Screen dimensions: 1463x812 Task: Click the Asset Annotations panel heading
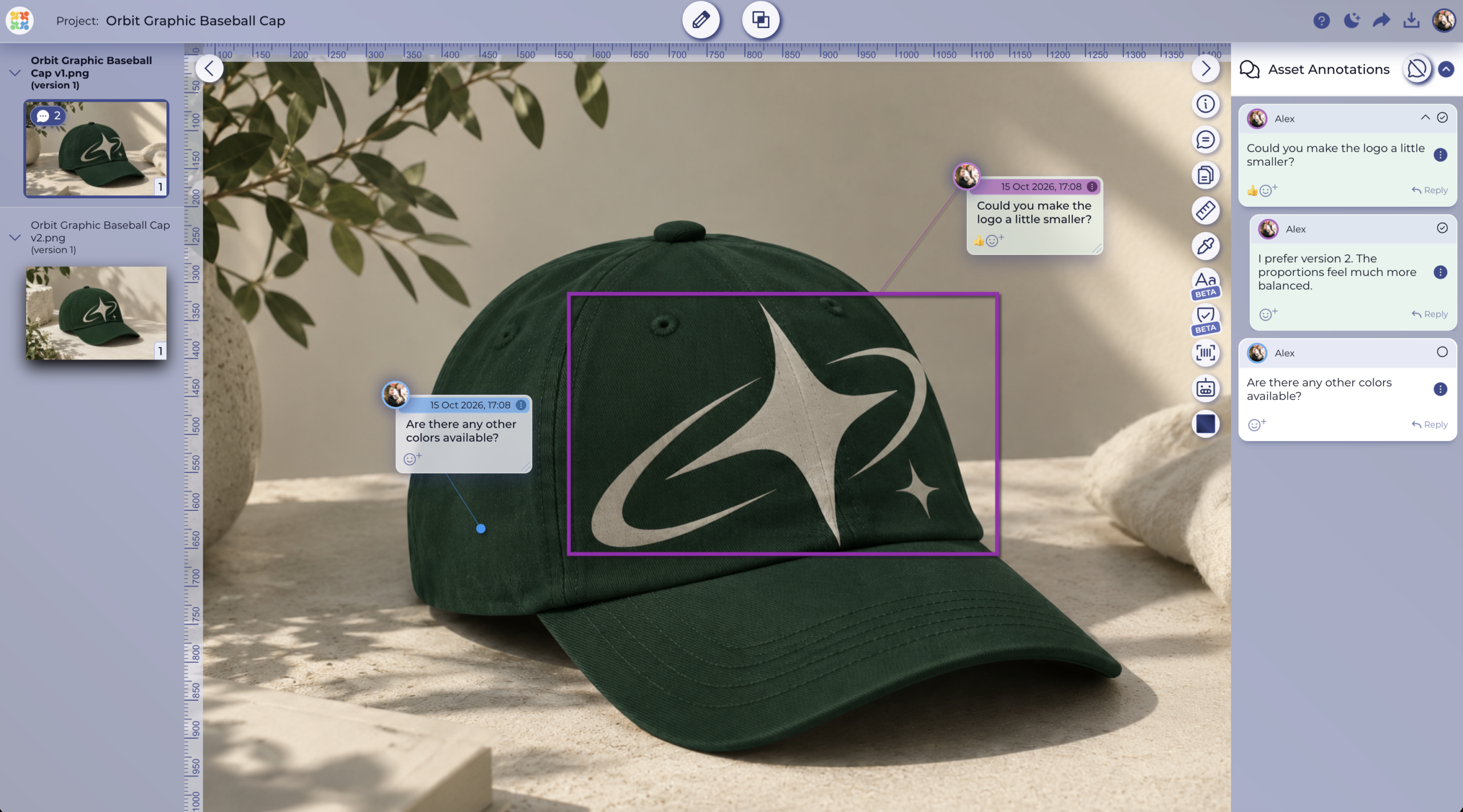click(x=1329, y=69)
